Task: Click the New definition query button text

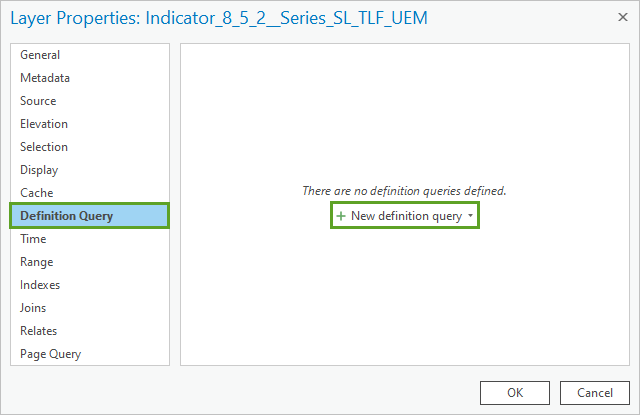Action: (406, 216)
